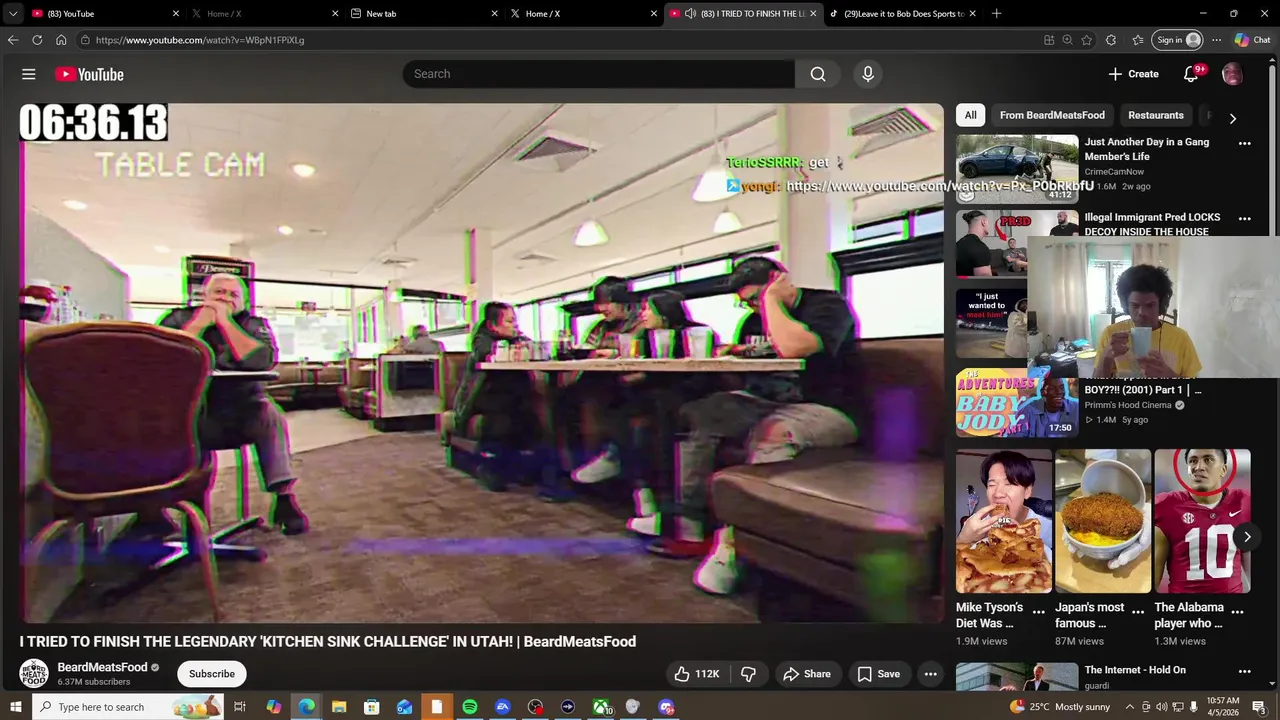This screenshot has height=720, width=1280.
Task: Open the YouTube account avatar menu
Action: pyautogui.click(x=1232, y=74)
